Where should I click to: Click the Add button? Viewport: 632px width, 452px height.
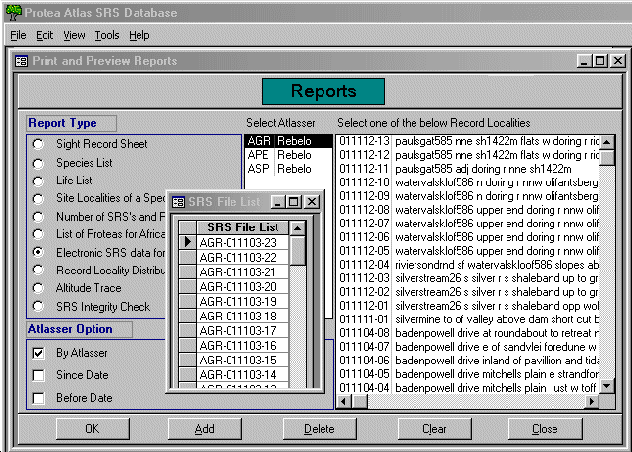point(204,429)
